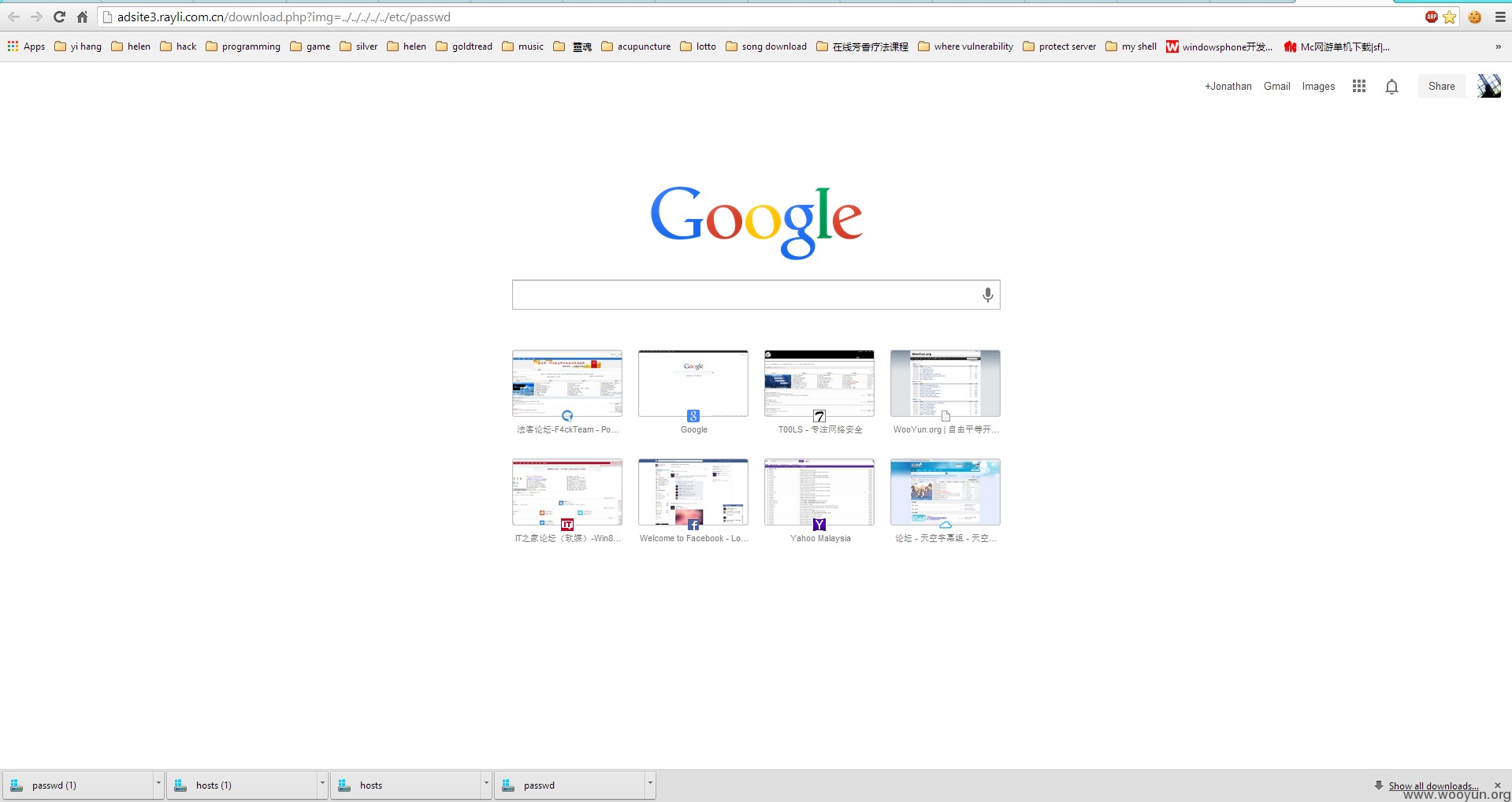
Task: Click Show all downloads link
Action: point(1433,785)
